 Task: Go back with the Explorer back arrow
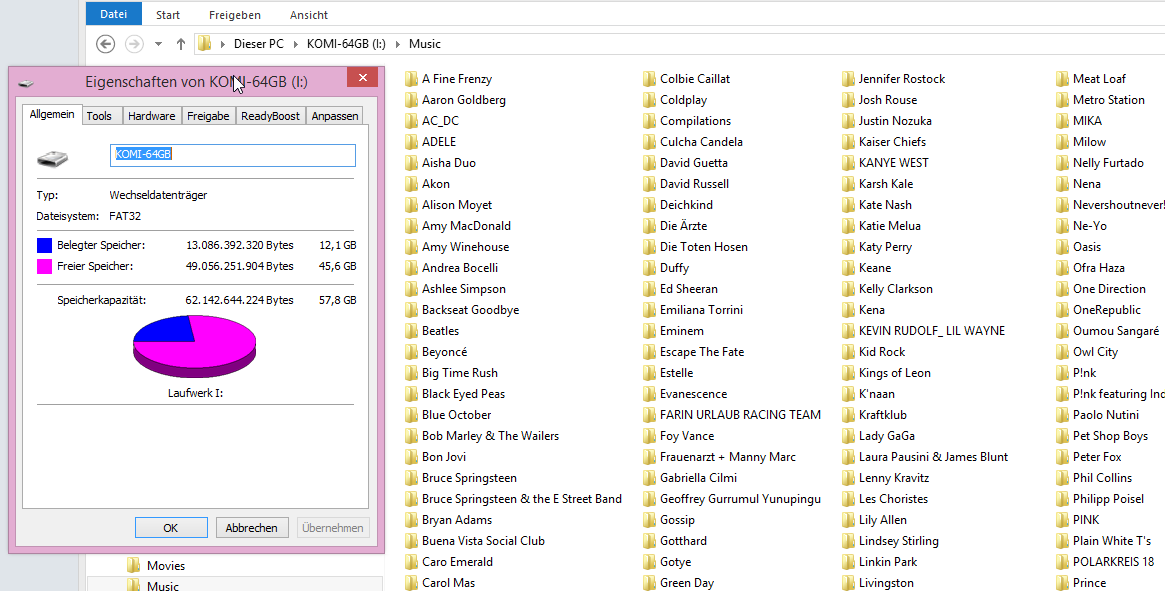[x=106, y=44]
